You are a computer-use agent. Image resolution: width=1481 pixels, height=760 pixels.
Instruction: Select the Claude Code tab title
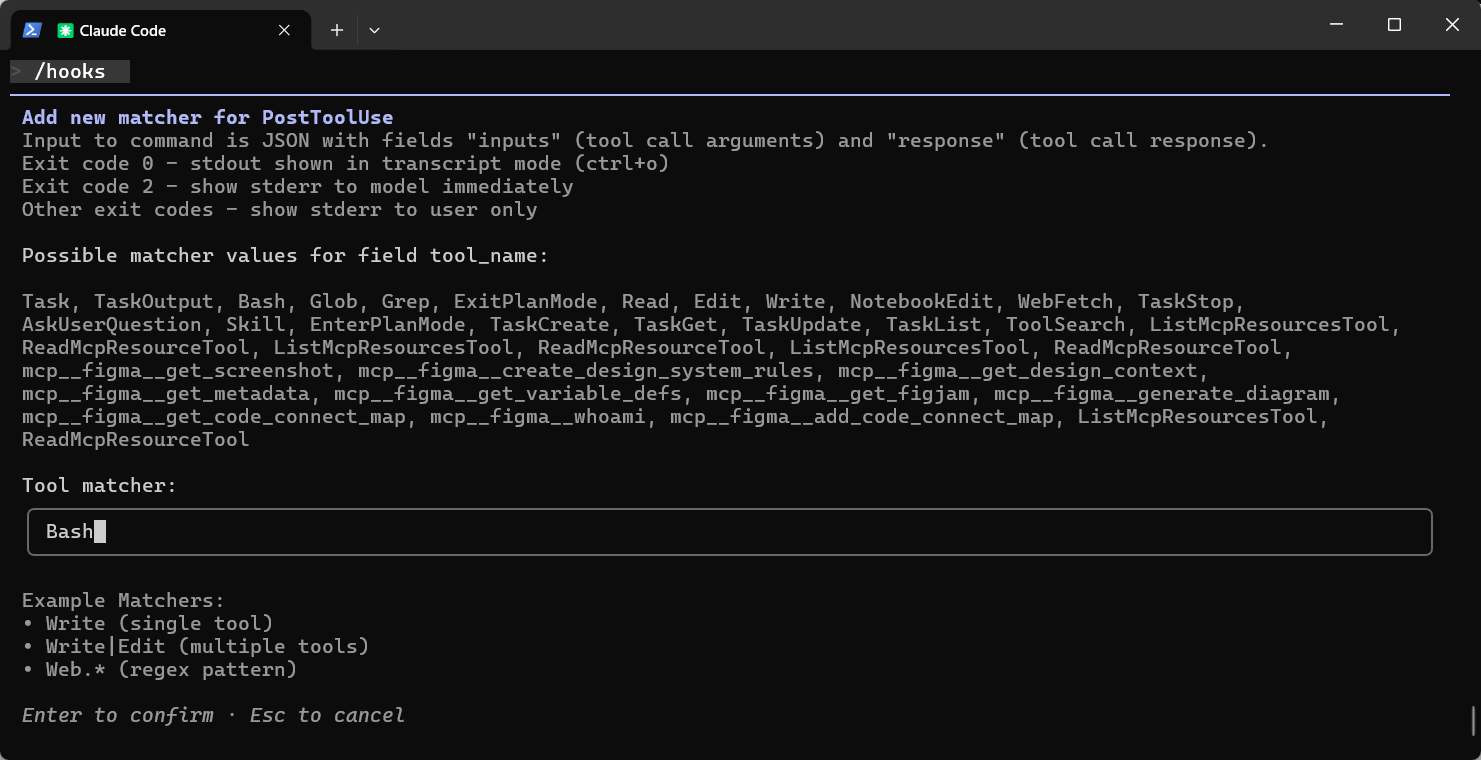(x=122, y=31)
